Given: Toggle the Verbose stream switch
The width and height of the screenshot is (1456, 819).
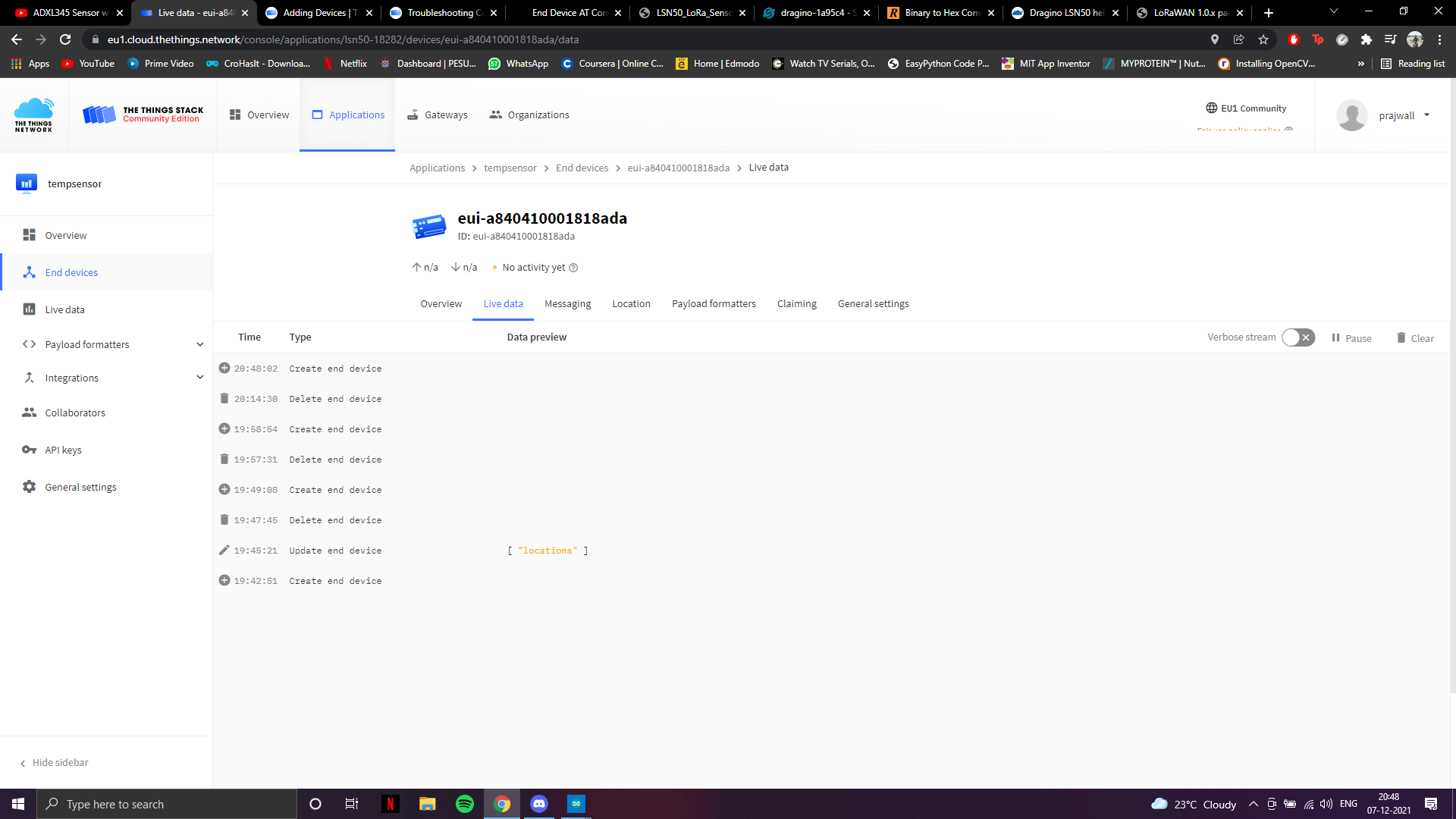Looking at the screenshot, I should [1298, 337].
